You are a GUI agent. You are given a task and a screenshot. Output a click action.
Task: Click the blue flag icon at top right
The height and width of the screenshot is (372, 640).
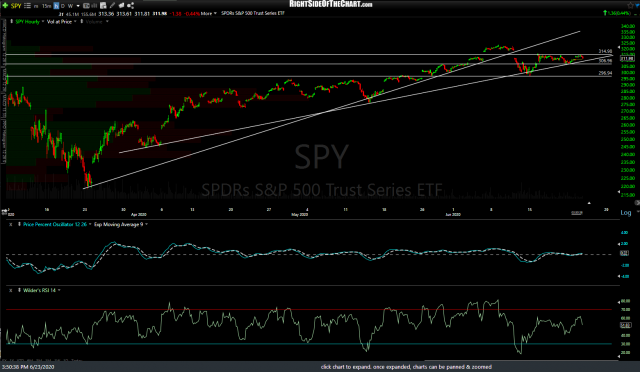[x=637, y=5]
